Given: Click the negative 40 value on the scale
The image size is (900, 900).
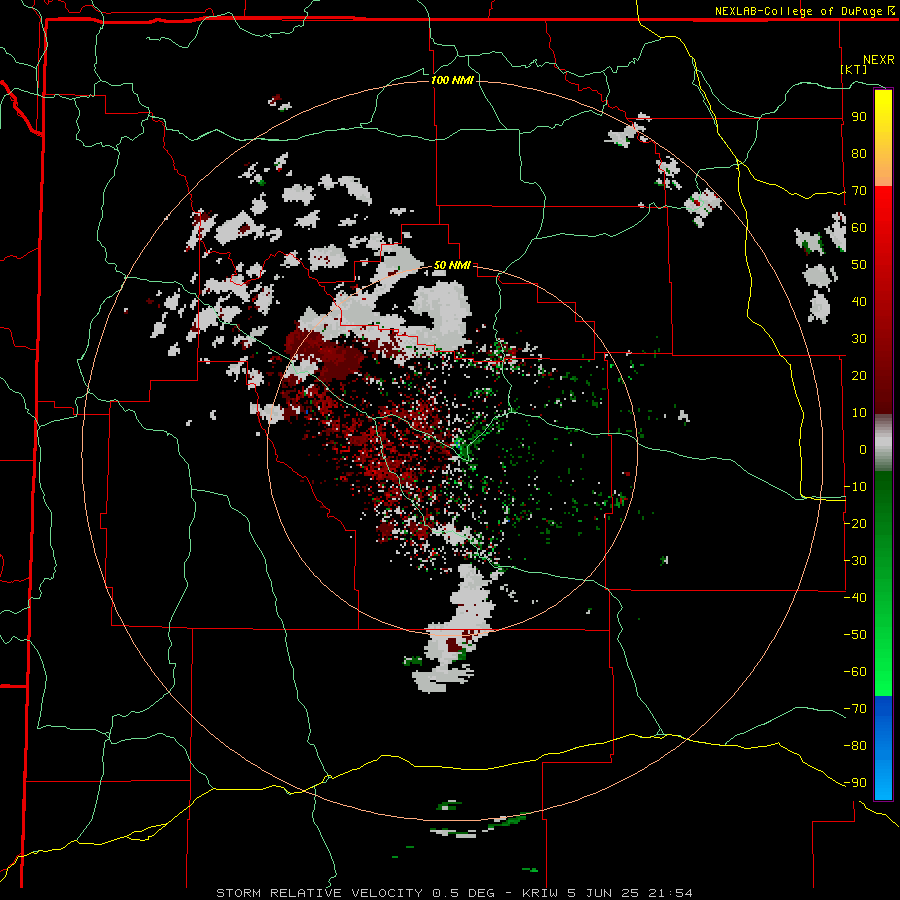Looking at the screenshot, I should (855, 598).
